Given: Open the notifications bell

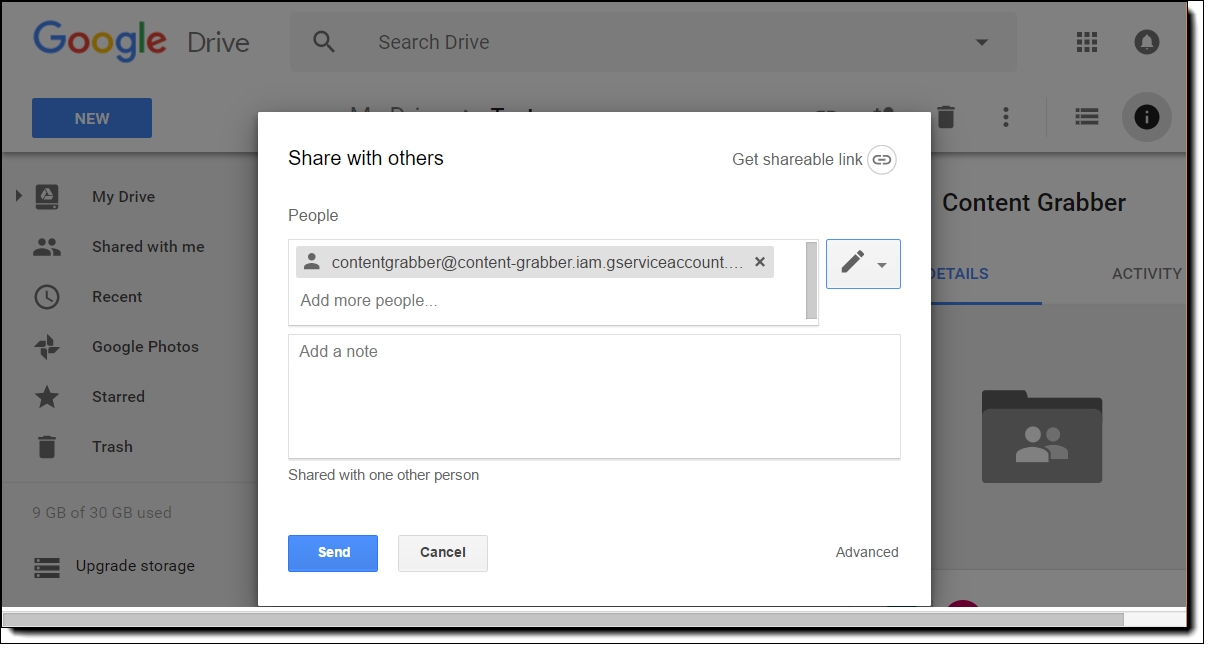Looking at the screenshot, I should click(1147, 42).
